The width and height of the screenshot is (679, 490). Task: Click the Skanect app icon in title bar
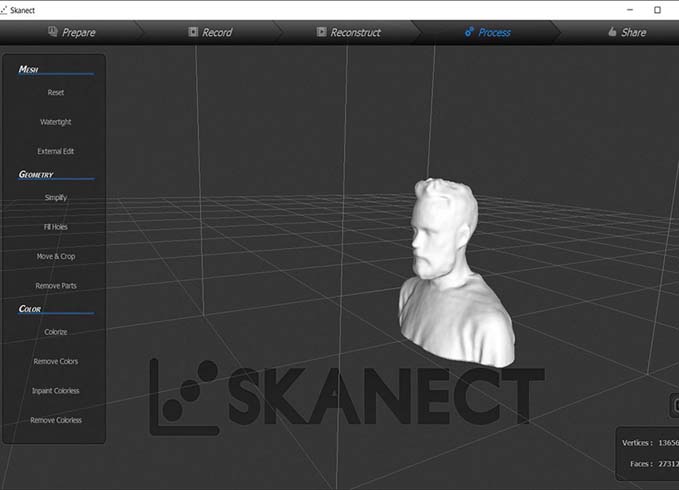point(4,10)
